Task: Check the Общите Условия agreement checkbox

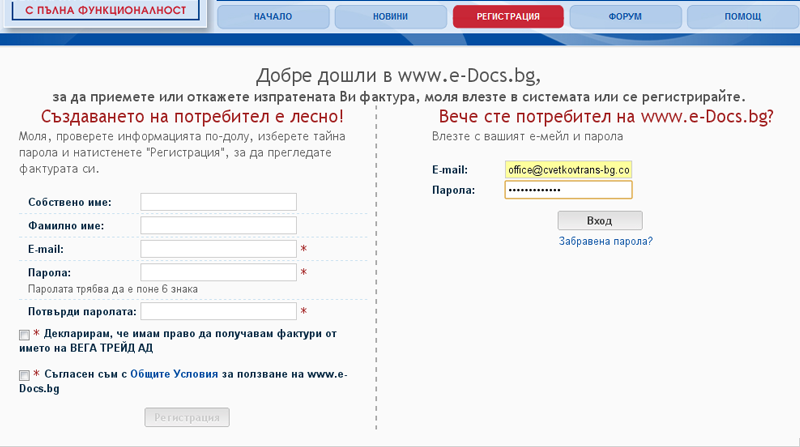Action: tap(24, 375)
